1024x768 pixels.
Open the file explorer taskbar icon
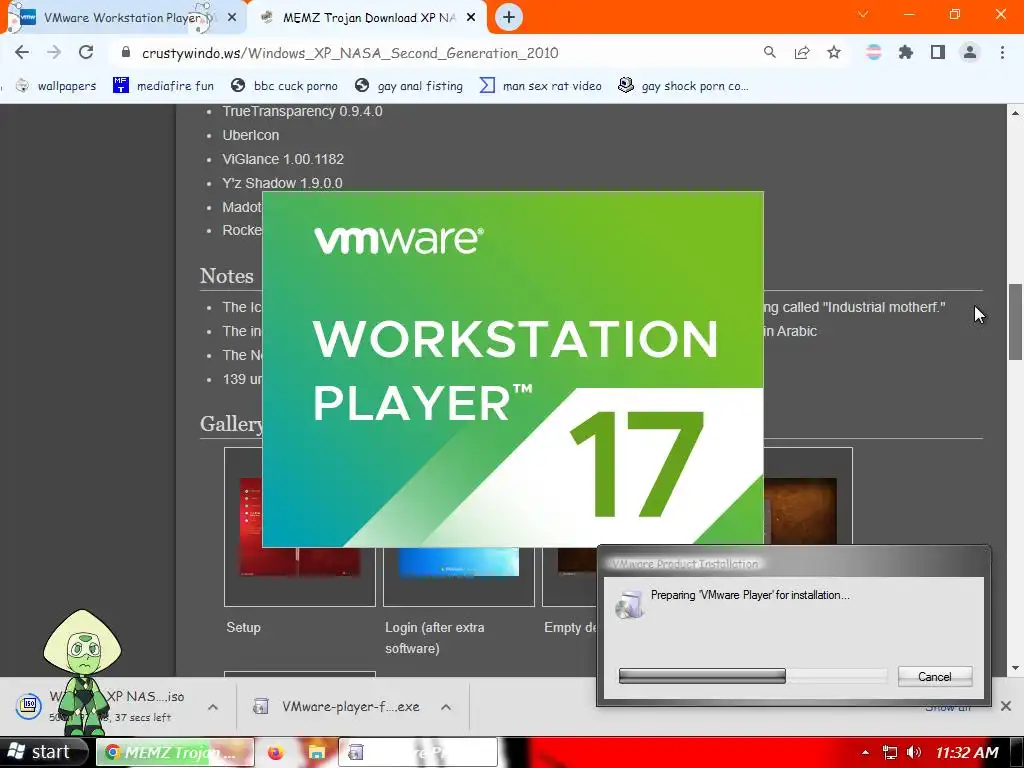coord(317,752)
